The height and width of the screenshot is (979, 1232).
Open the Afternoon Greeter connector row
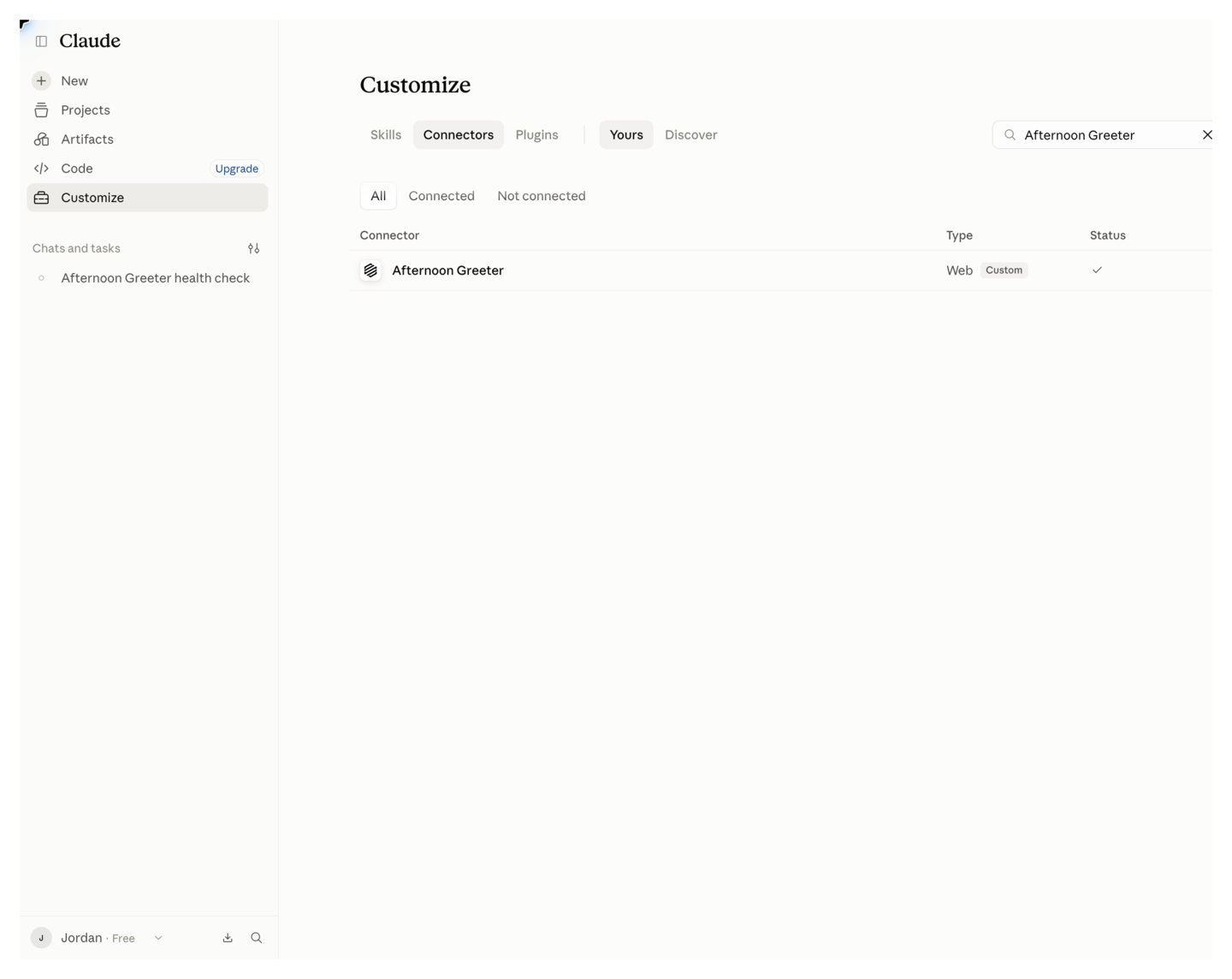point(780,270)
